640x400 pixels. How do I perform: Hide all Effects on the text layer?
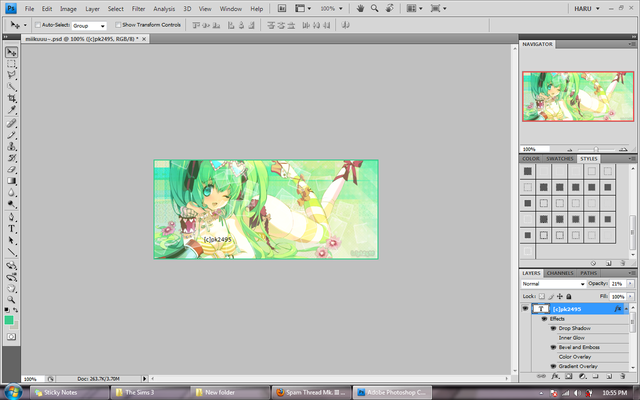[x=544, y=319]
